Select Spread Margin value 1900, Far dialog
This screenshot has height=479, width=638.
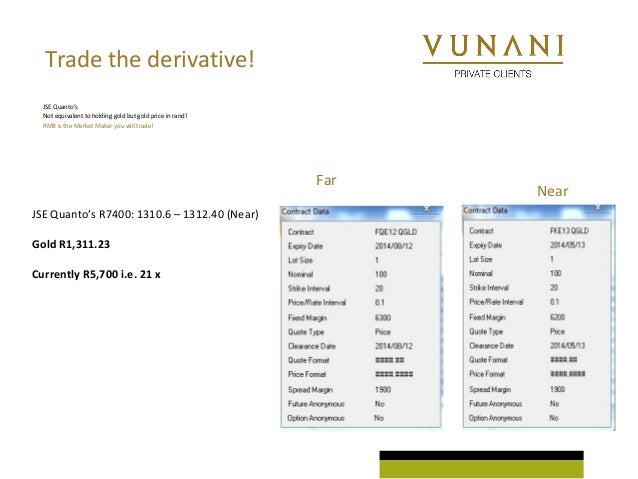coord(382,389)
